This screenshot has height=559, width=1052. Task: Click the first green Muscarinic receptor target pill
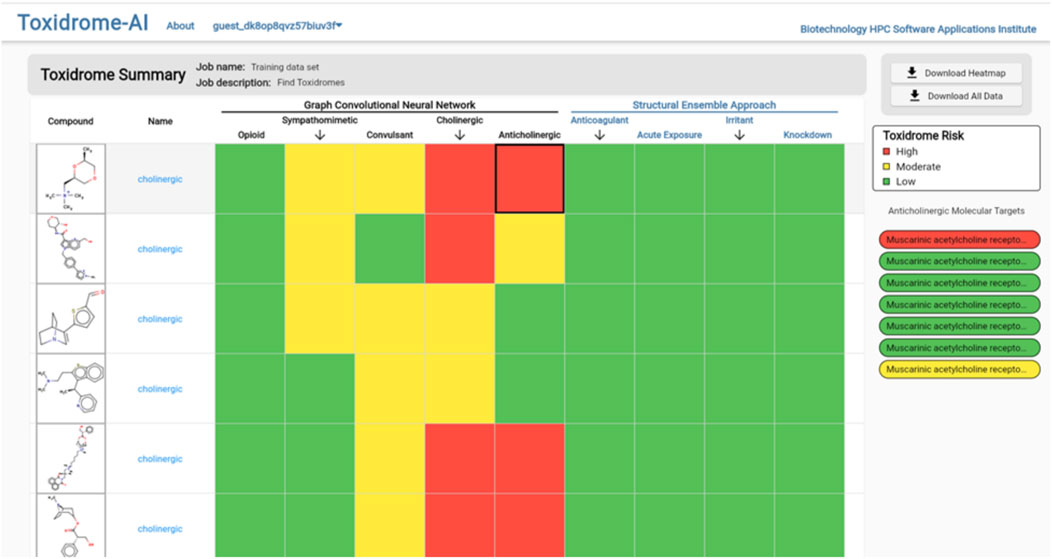(x=959, y=261)
